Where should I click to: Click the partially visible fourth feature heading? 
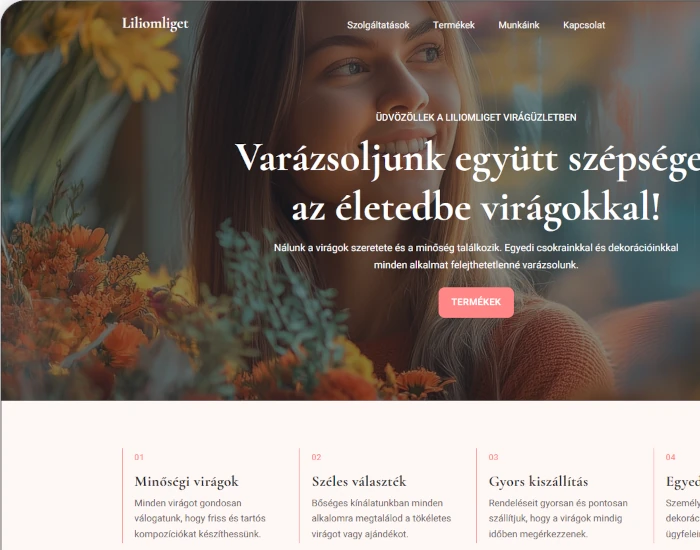coord(683,482)
